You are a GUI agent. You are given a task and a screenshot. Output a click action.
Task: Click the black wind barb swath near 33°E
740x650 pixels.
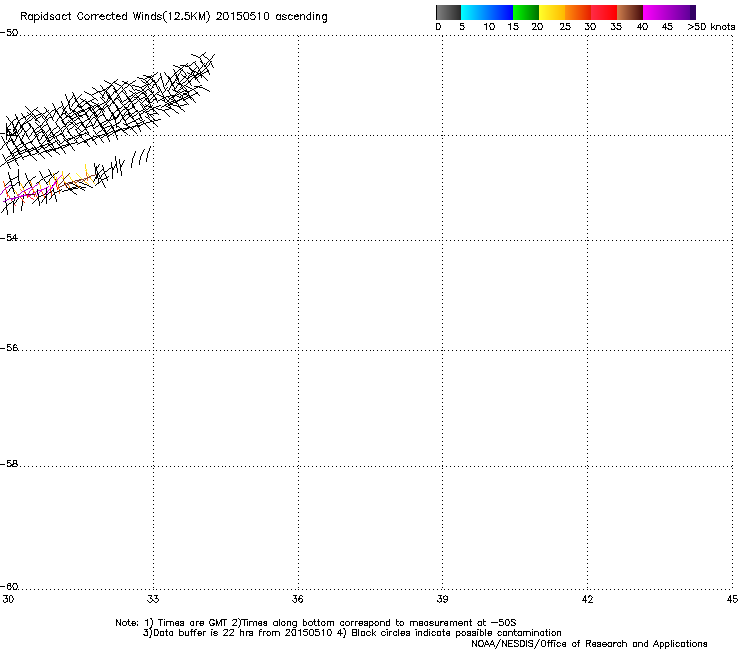click(x=106, y=109)
